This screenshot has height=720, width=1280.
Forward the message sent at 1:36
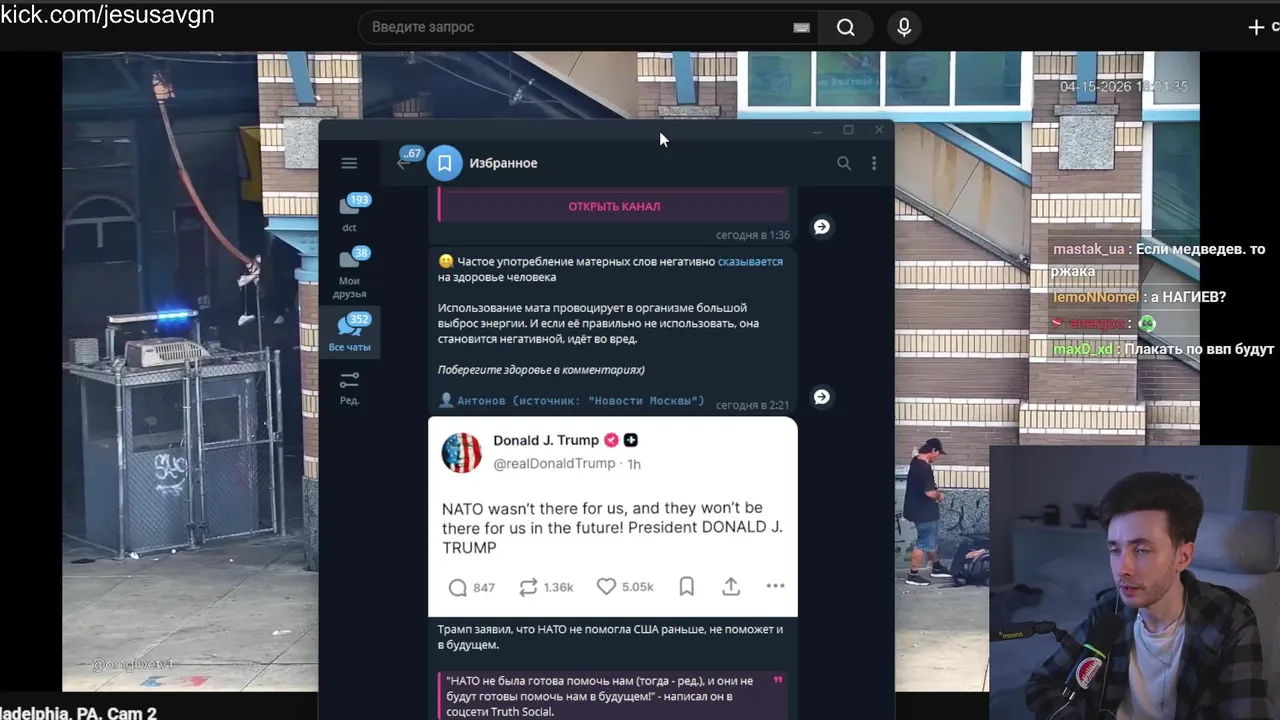pyautogui.click(x=821, y=227)
